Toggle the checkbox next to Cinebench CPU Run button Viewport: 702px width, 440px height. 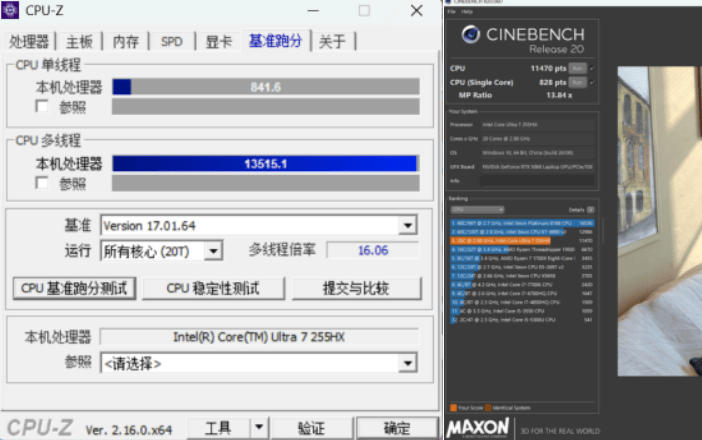pos(592,68)
